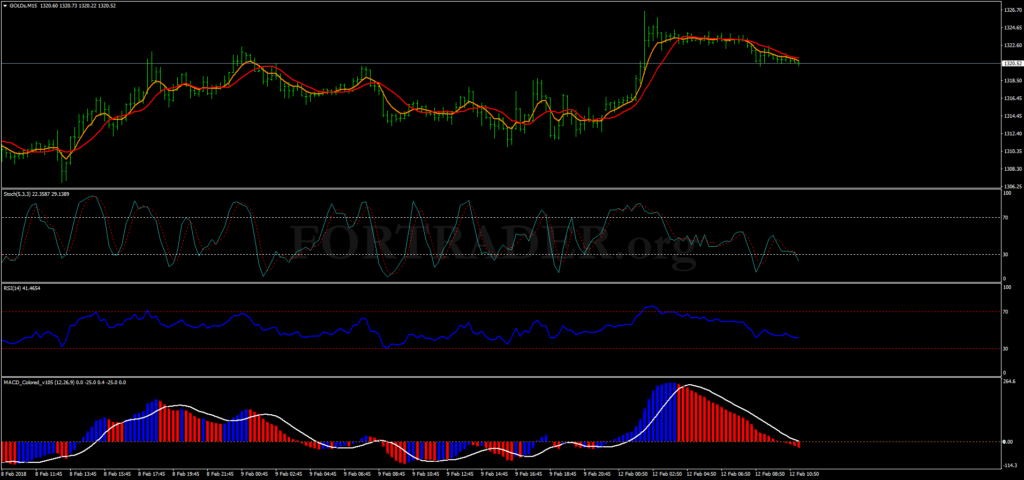This screenshot has width=1024, height=480.
Task: Click the 70 level label in Stoch panel
Action: click(x=1006, y=217)
